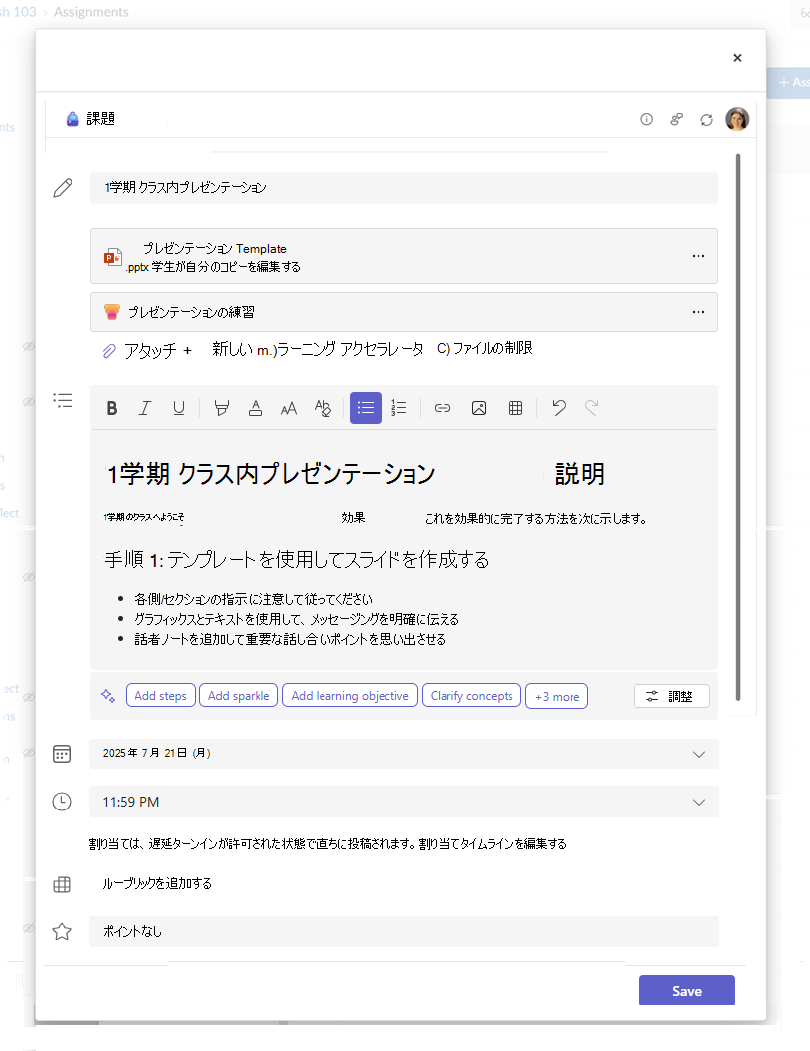Open the font size tool
Screen dimensions: 810x1051
pyautogui.click(x=289, y=408)
